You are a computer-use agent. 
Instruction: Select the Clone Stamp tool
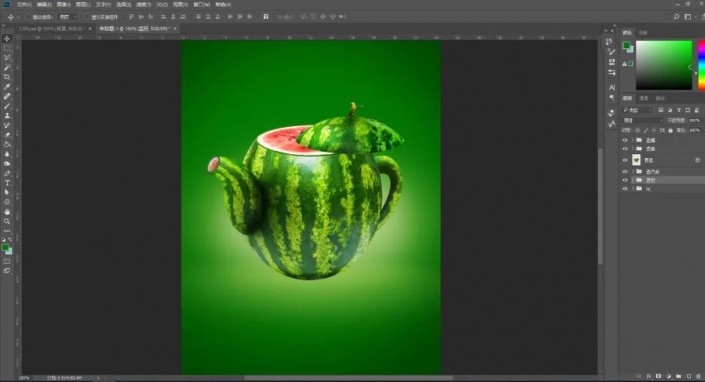(7, 115)
